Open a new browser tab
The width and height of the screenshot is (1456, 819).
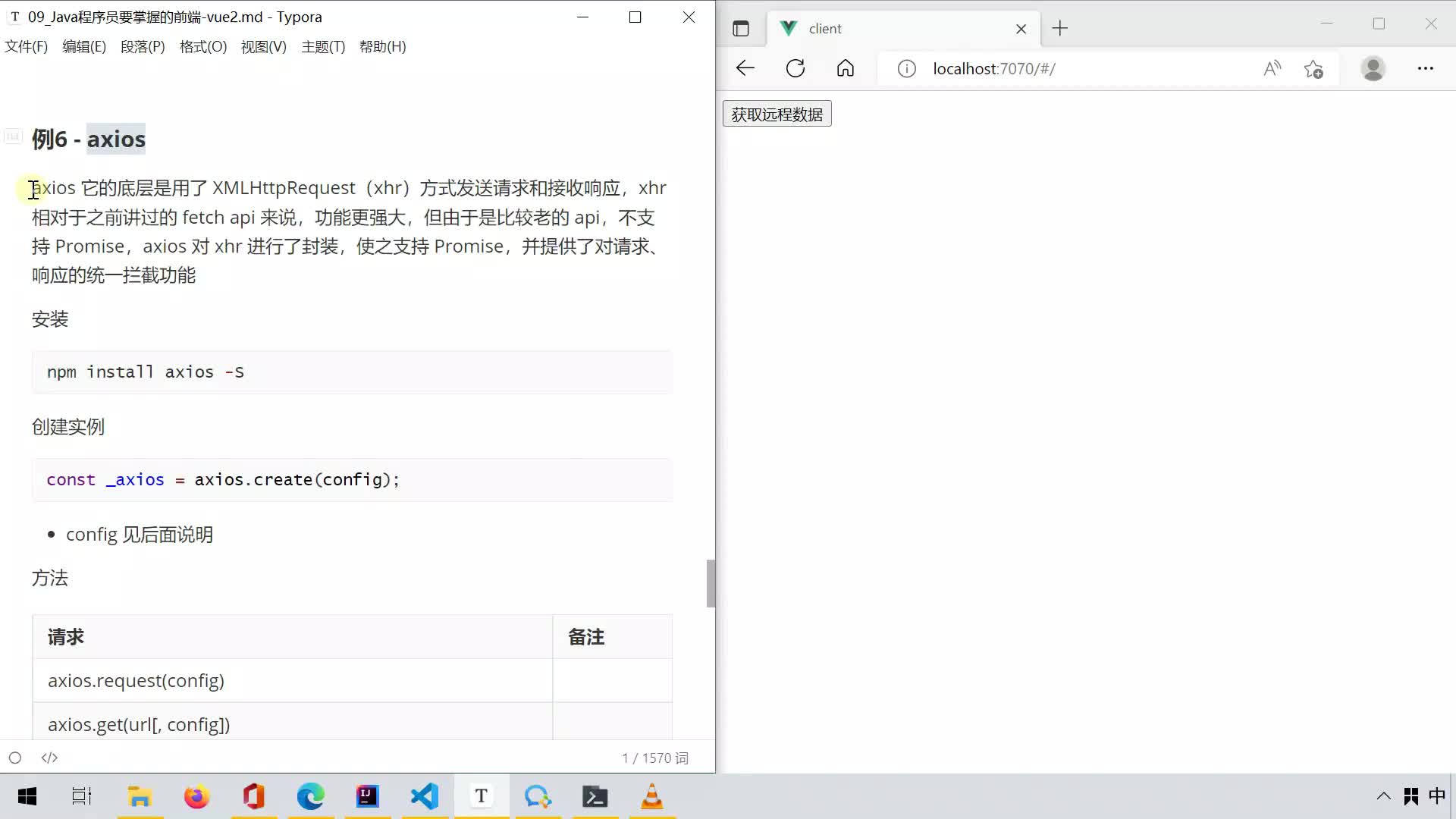[1060, 29]
